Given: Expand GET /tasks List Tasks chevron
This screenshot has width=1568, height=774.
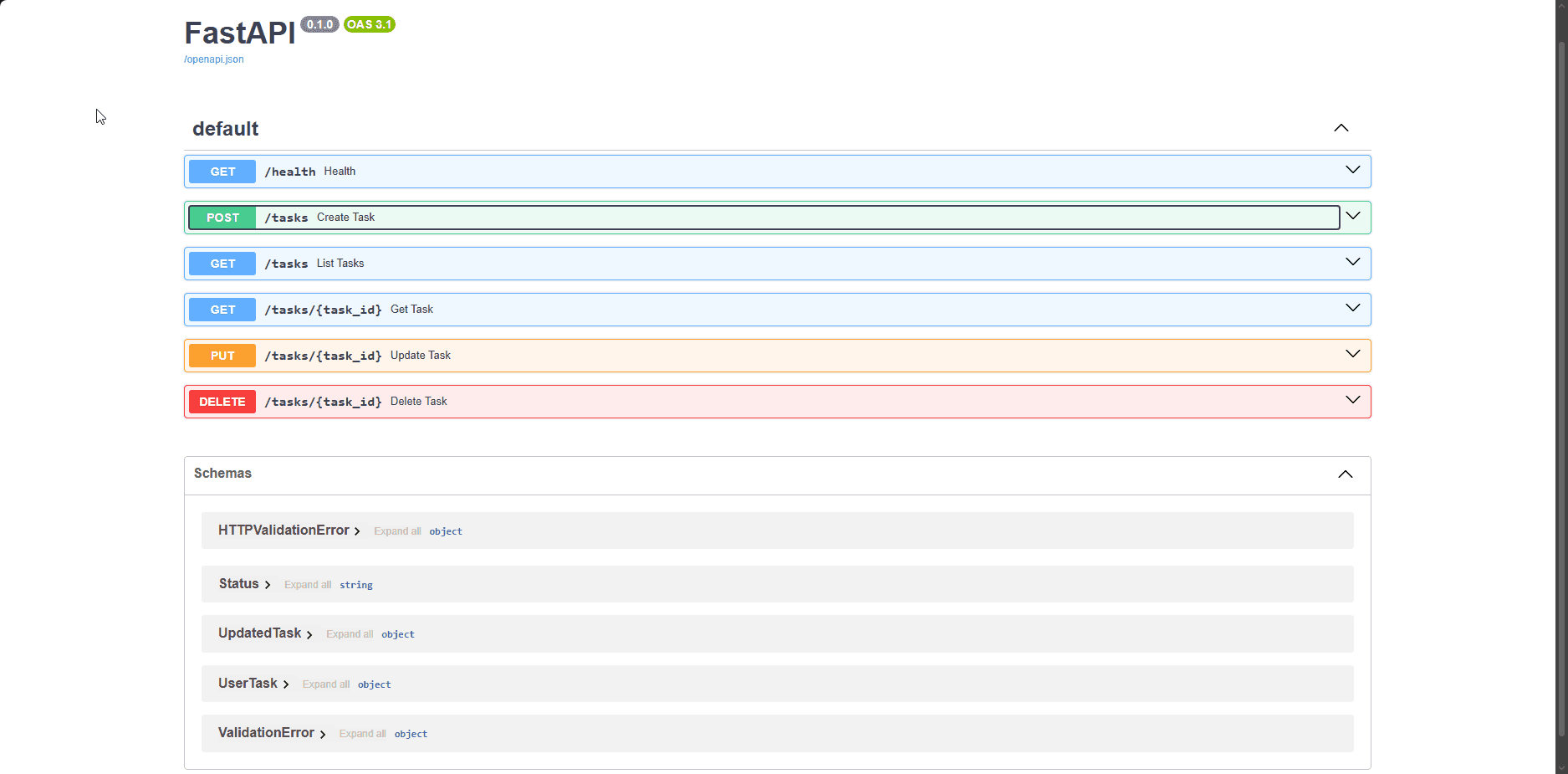Looking at the screenshot, I should (x=1352, y=262).
